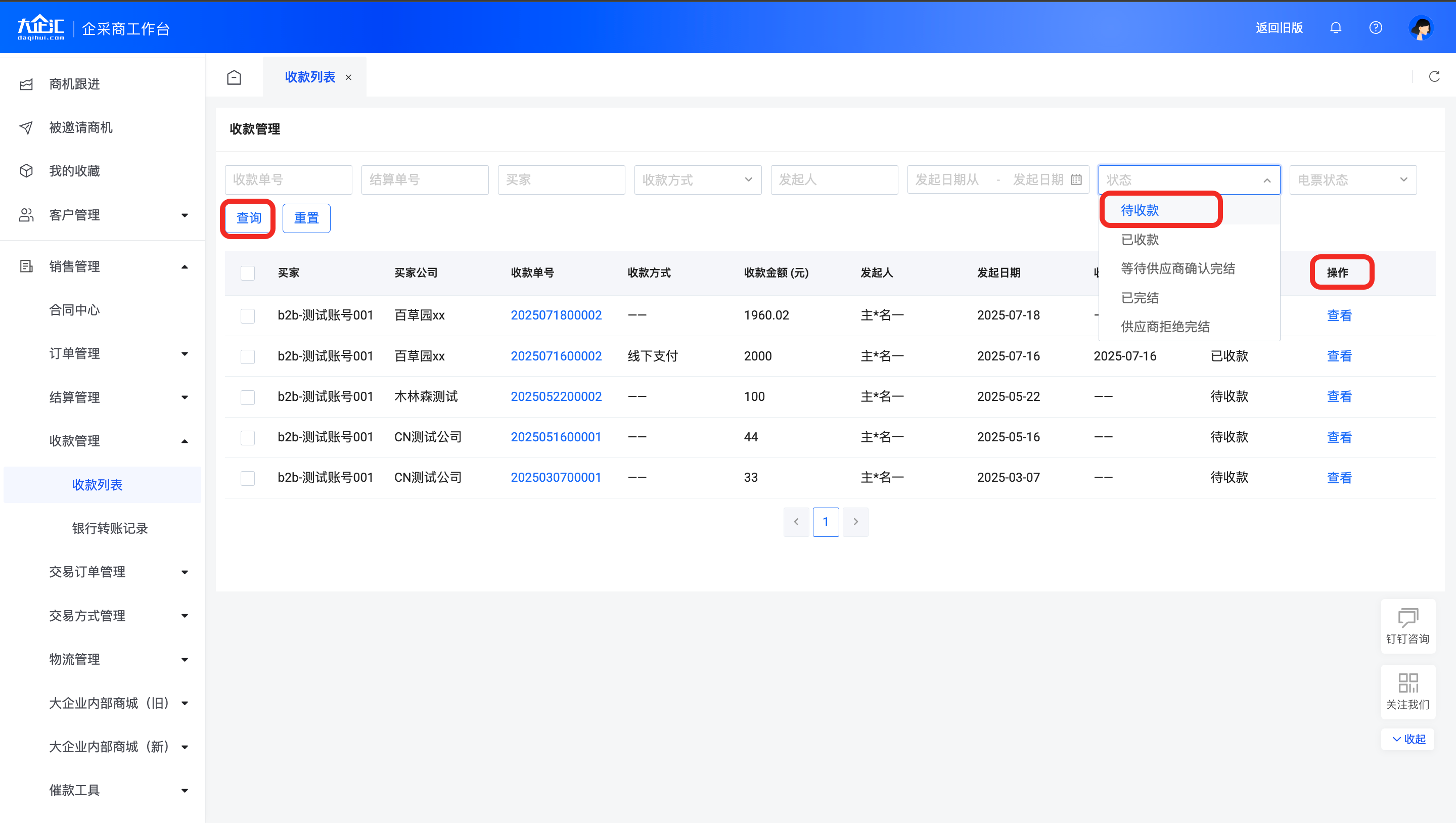
Task: Select 已收款 from the status list
Action: [1140, 240]
